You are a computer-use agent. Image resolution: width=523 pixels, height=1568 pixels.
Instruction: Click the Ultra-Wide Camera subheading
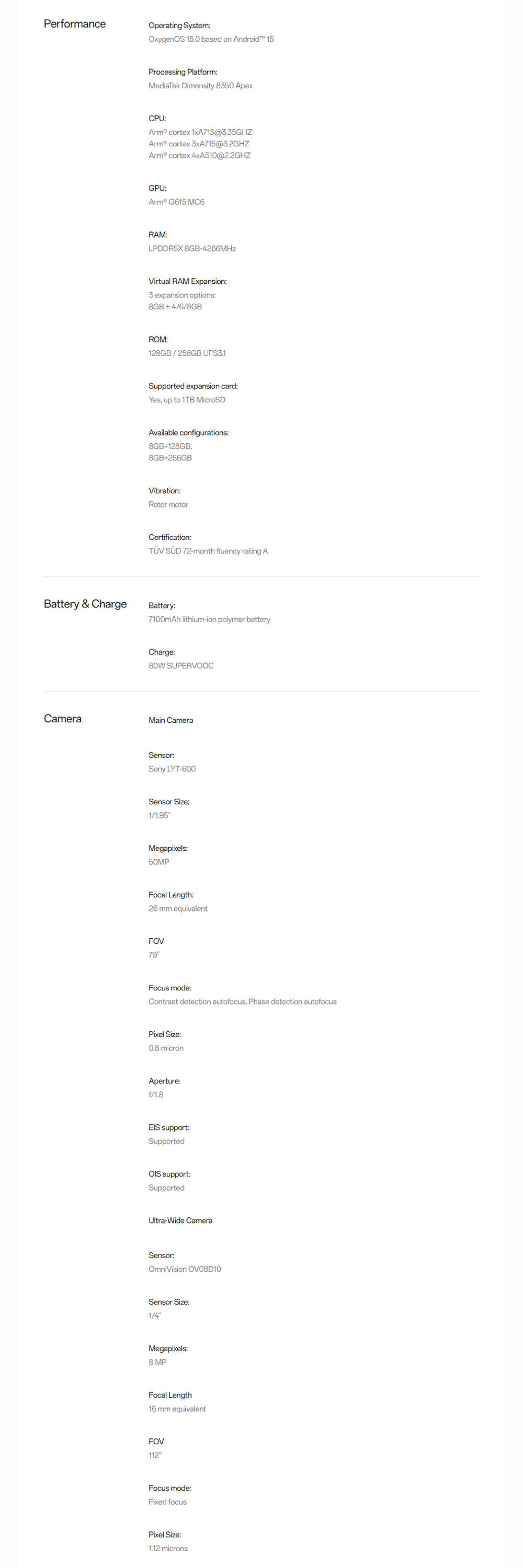tap(180, 1220)
